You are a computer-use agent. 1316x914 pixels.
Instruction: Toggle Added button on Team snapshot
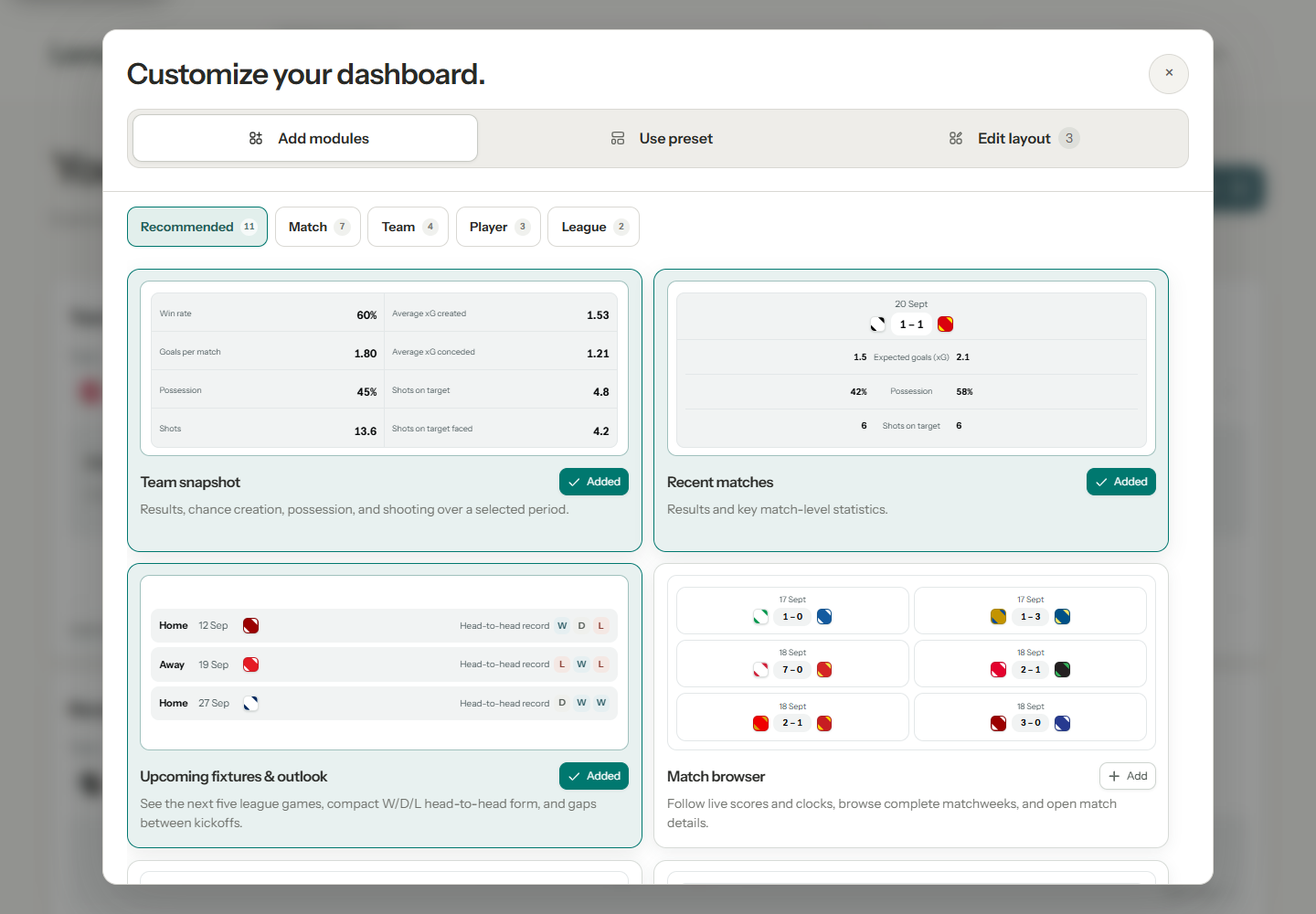pos(594,482)
